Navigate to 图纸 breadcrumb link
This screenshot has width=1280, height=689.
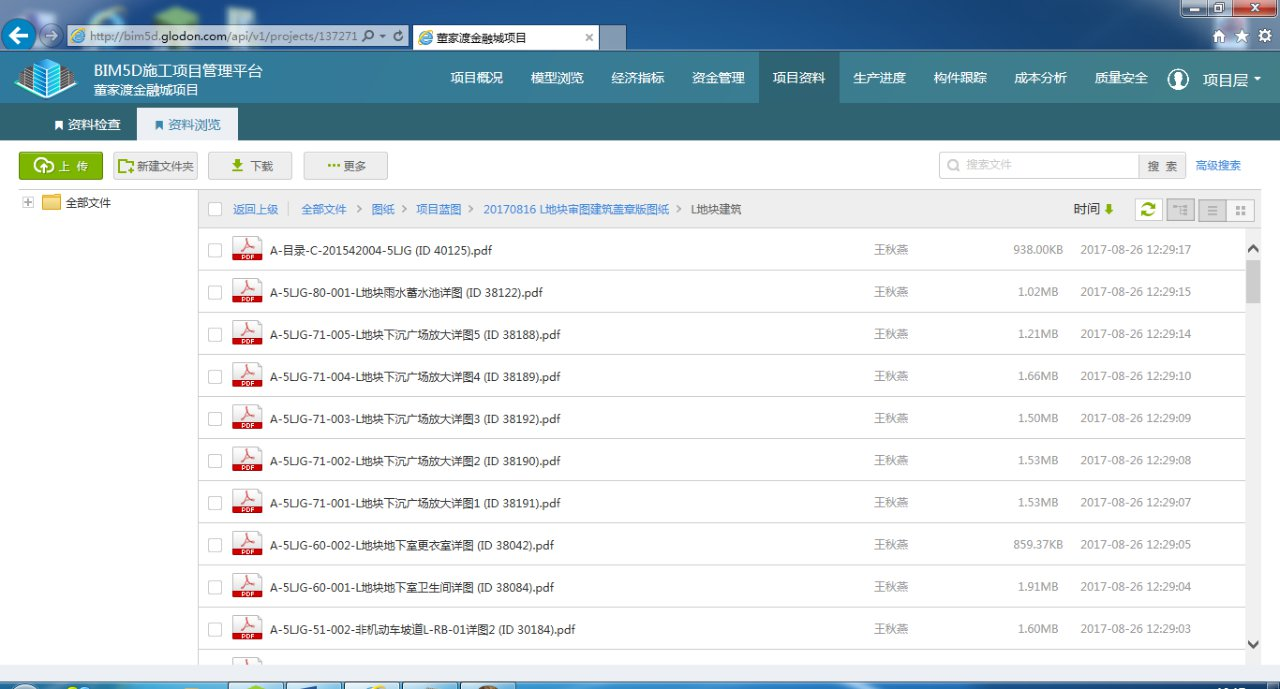(383, 209)
